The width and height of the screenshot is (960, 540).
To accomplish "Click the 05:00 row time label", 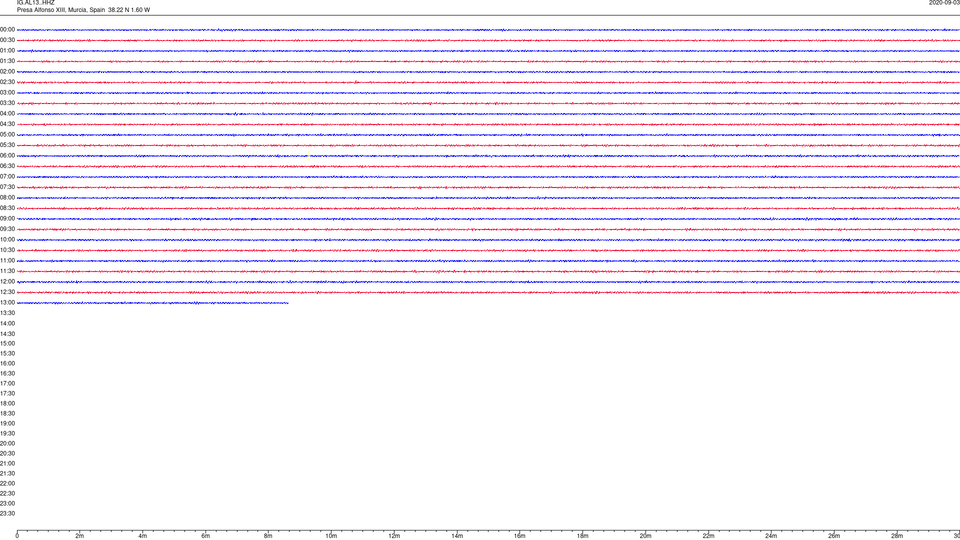I will pos(7,135).
